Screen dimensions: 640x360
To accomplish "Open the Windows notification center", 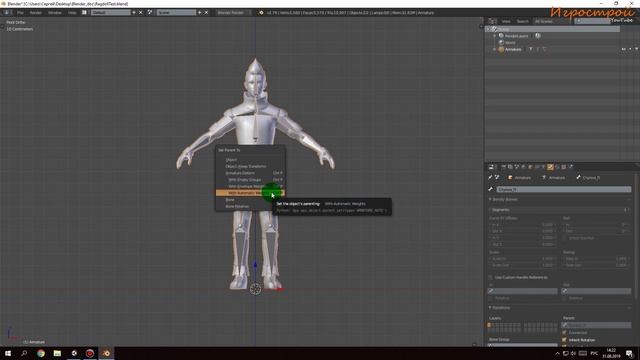I will click(629, 353).
